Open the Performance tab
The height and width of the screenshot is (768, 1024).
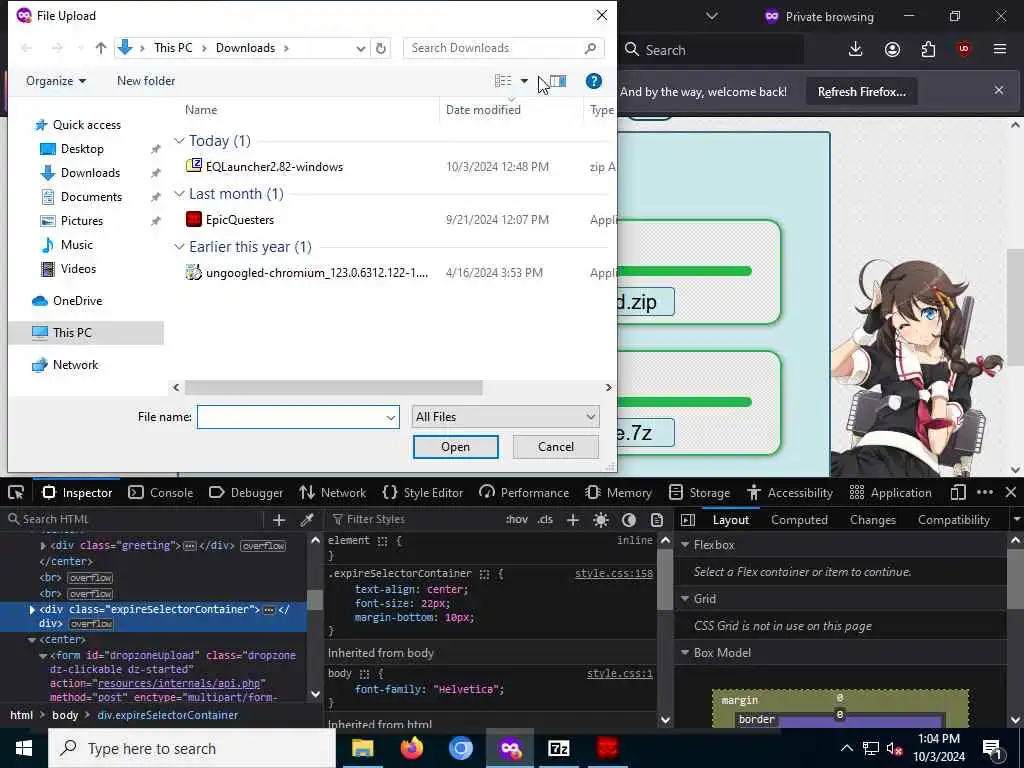pyautogui.click(x=524, y=492)
